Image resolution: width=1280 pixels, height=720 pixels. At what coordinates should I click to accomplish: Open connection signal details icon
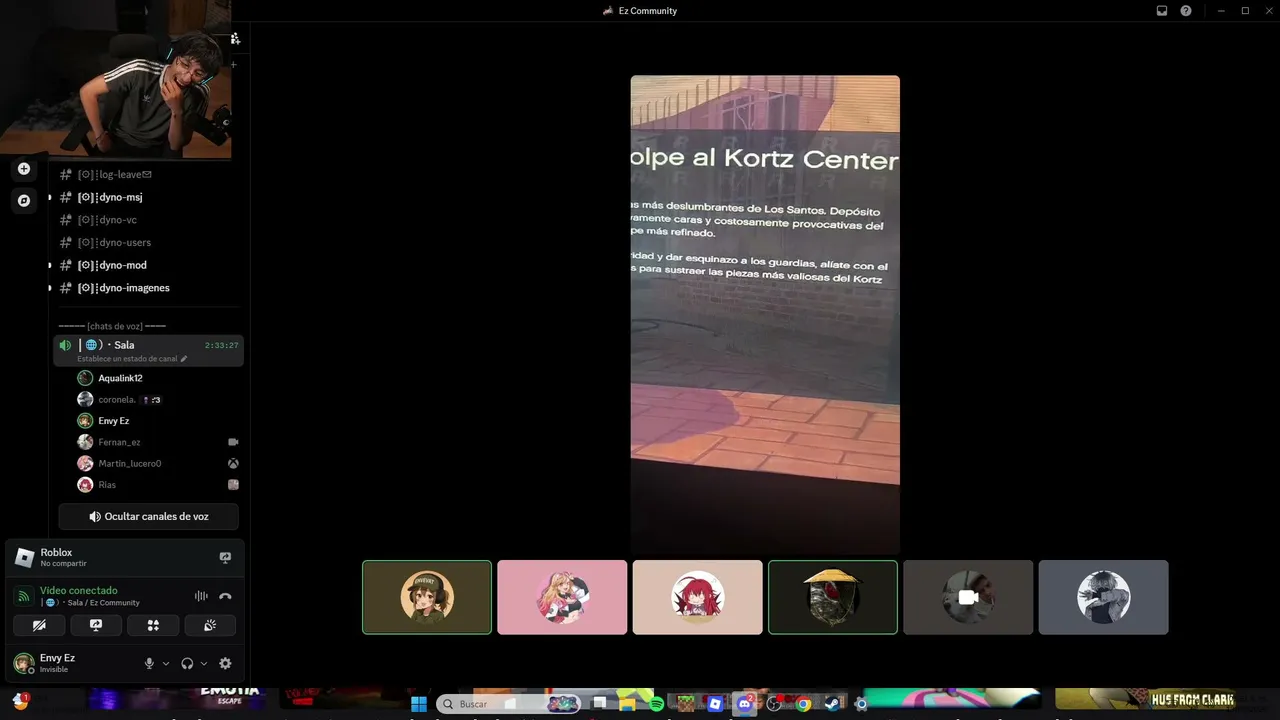pyautogui.click(x=24, y=596)
